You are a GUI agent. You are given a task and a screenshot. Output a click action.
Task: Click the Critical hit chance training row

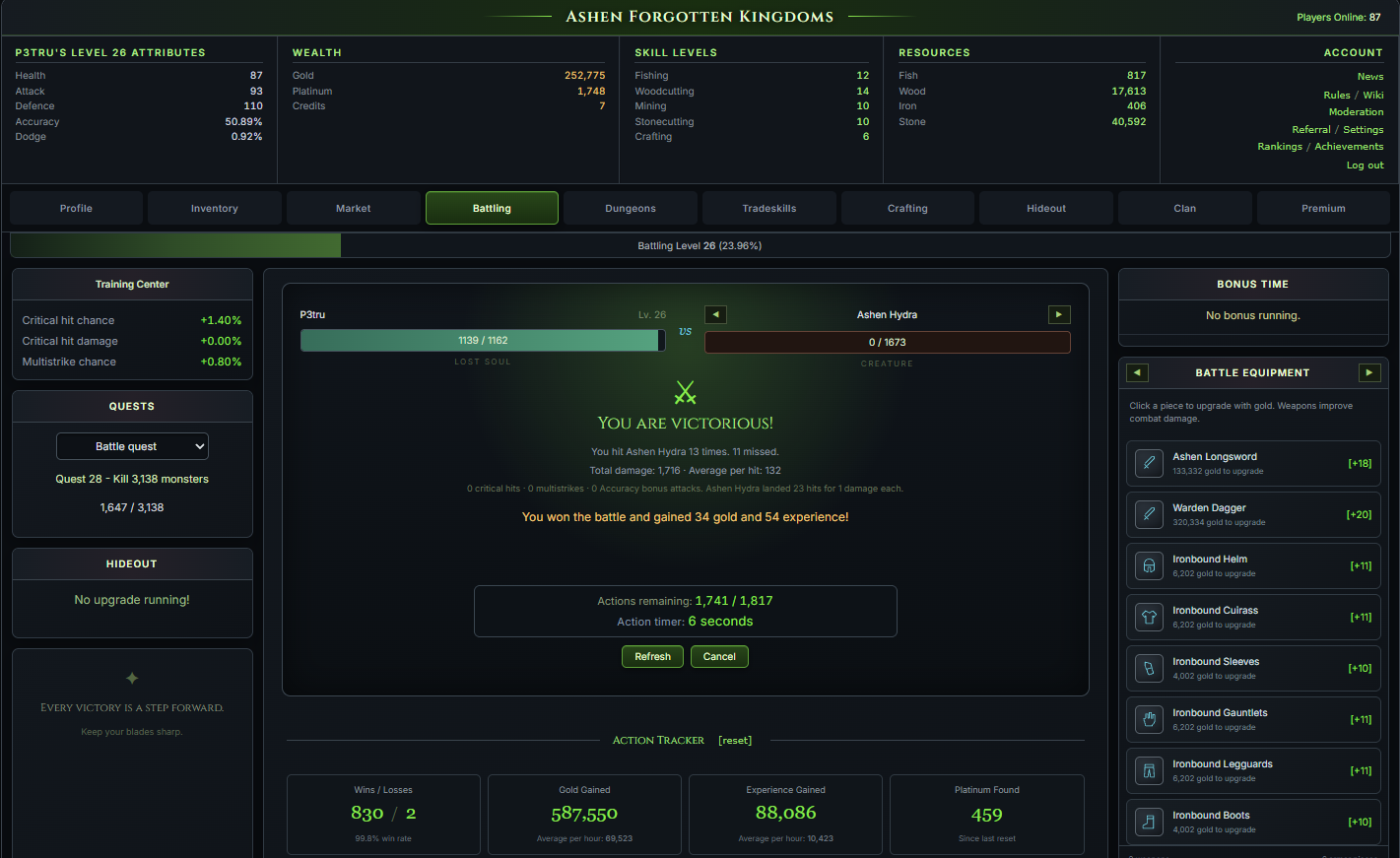coord(132,320)
